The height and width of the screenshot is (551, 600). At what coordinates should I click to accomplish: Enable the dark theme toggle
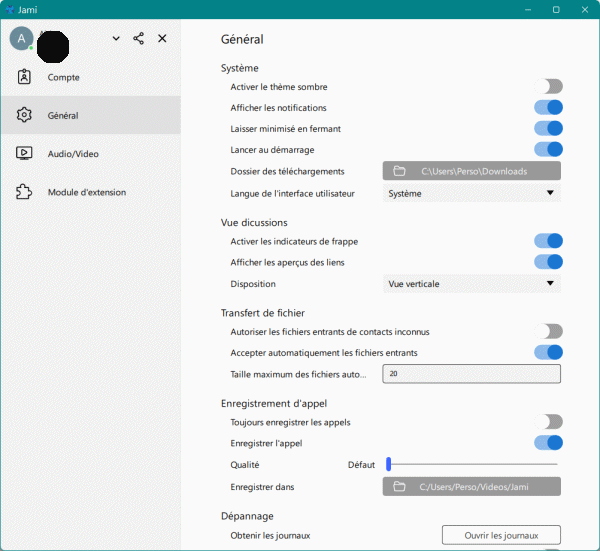click(548, 87)
